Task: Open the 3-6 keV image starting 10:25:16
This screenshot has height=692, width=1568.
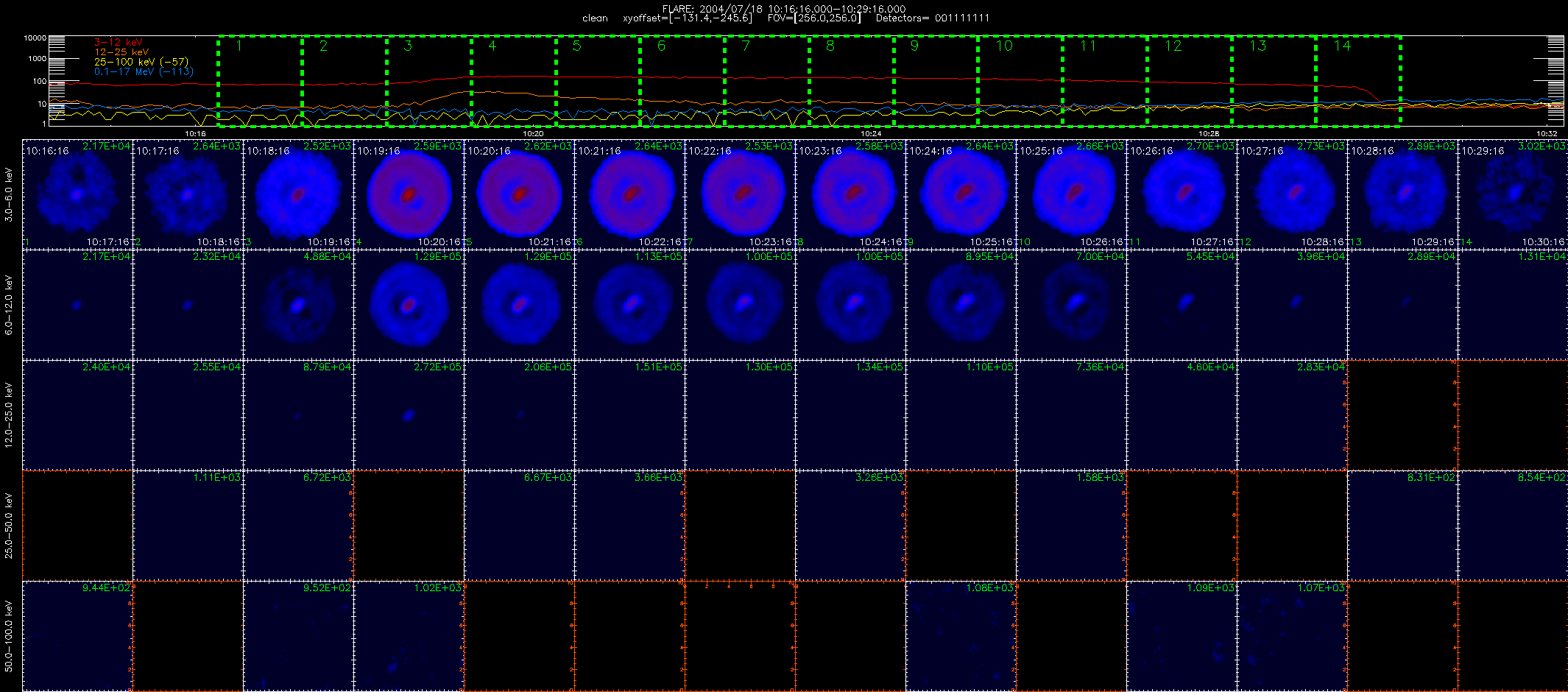Action: (x=1071, y=194)
